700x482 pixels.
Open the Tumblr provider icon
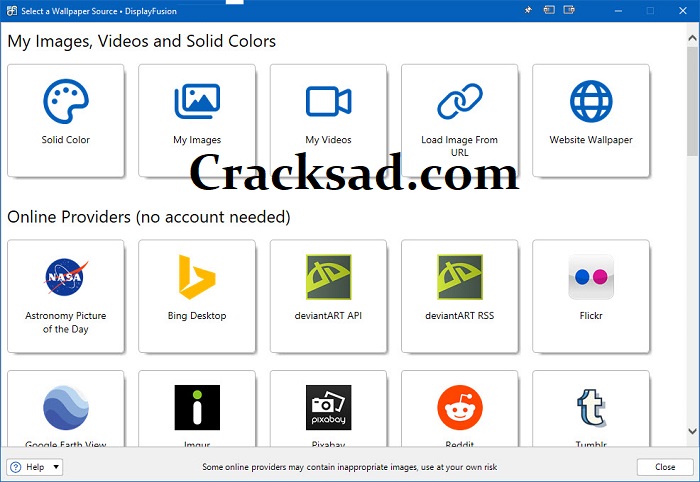pyautogui.click(x=591, y=407)
